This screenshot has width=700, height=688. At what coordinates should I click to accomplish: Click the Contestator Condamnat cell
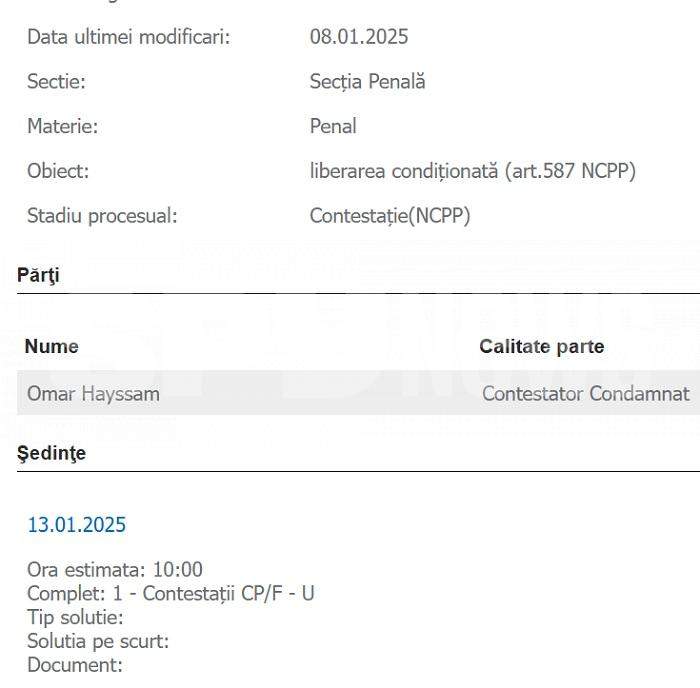586,394
